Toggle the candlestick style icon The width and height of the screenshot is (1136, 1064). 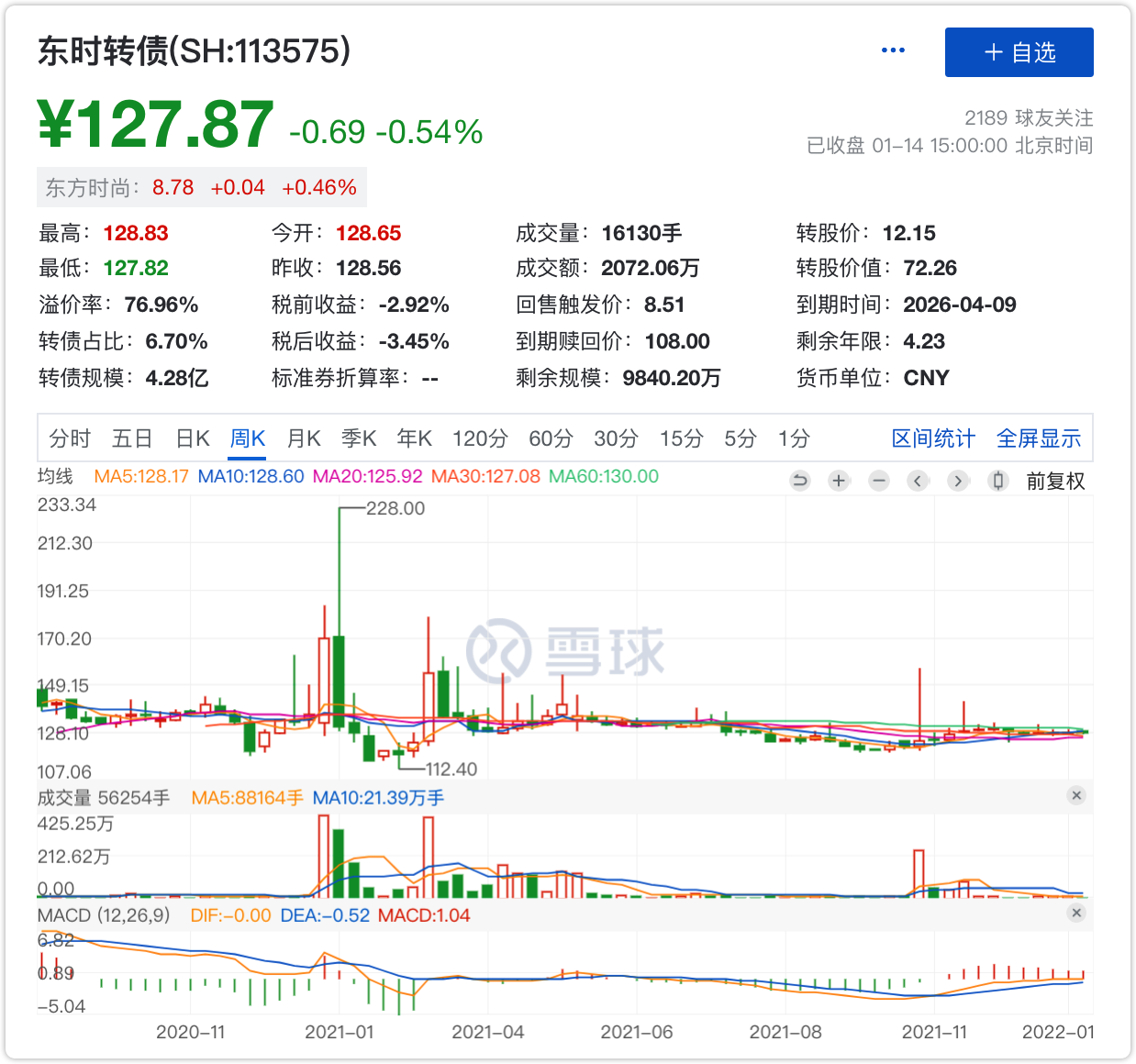pyautogui.click(x=998, y=481)
